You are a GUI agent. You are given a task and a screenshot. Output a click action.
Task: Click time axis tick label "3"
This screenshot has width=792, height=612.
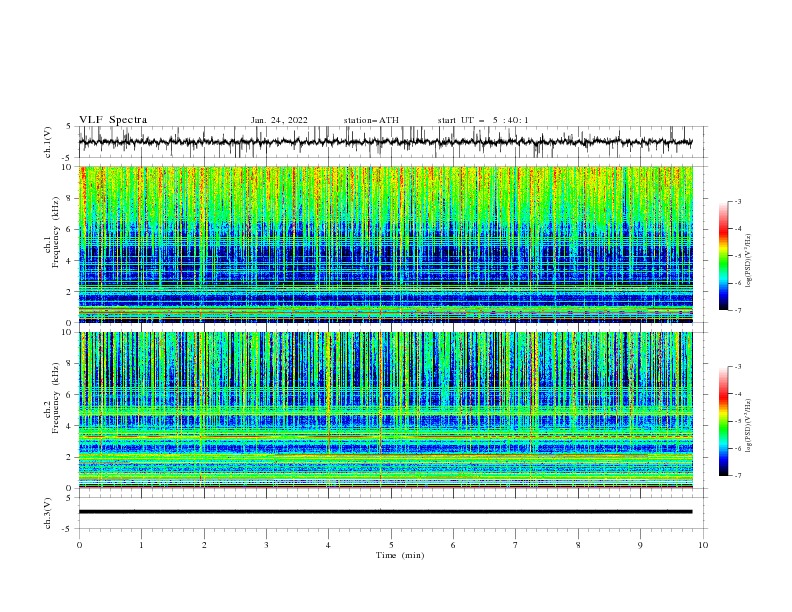[x=266, y=545]
